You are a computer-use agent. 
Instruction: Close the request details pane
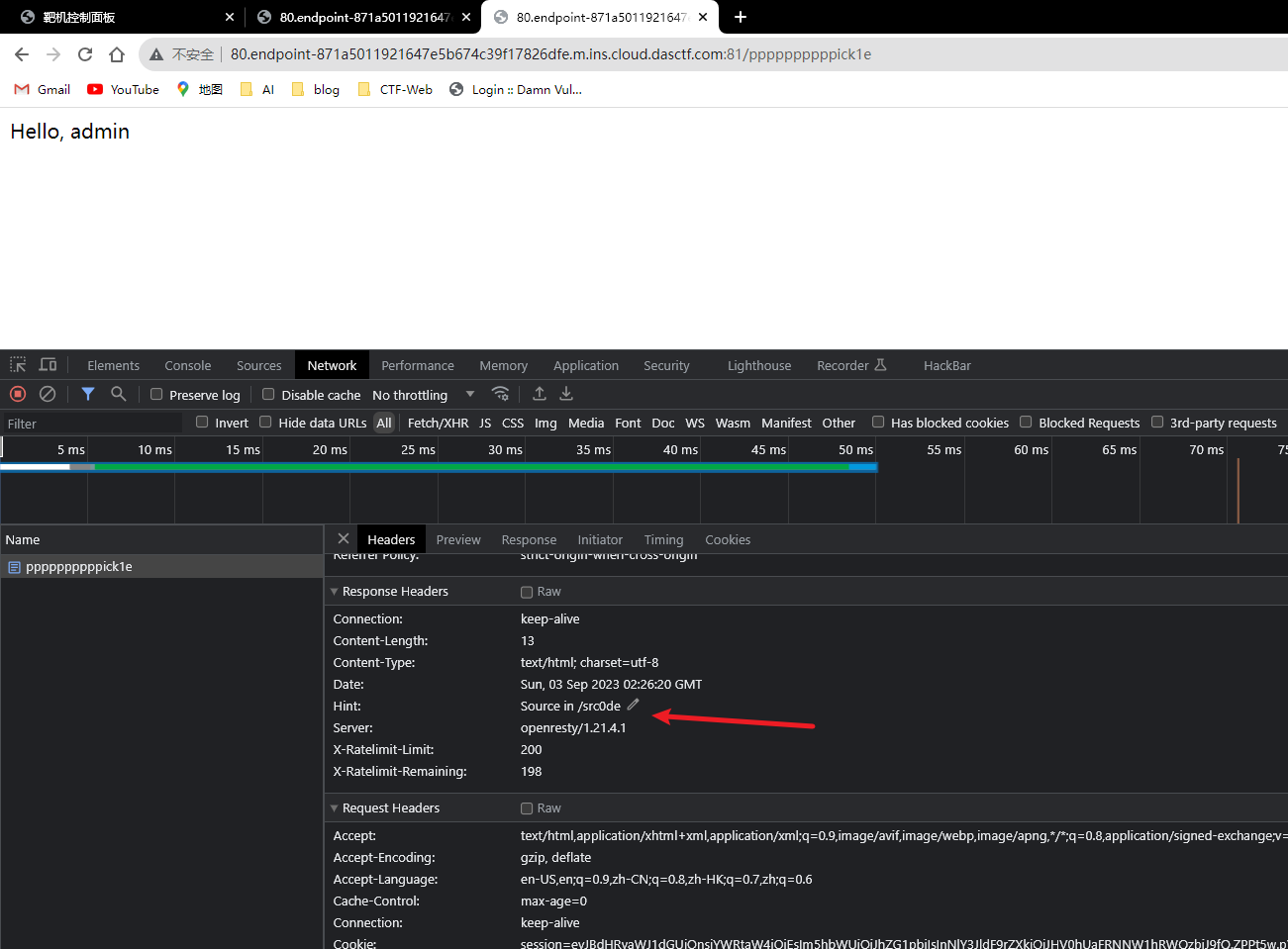pos(344,538)
